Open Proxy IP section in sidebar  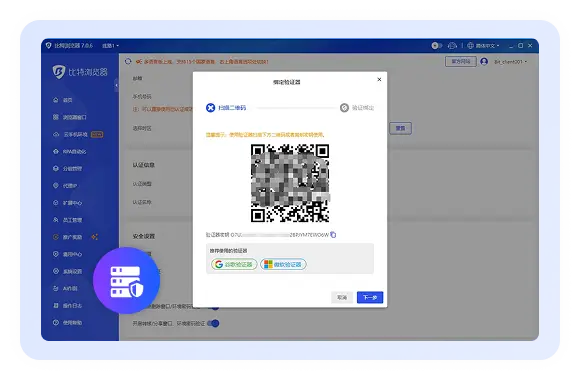(65, 186)
